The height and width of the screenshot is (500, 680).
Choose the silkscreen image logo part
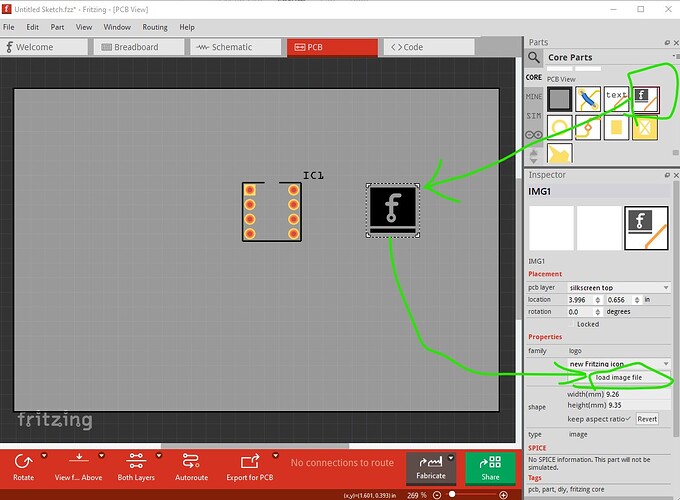(646, 99)
